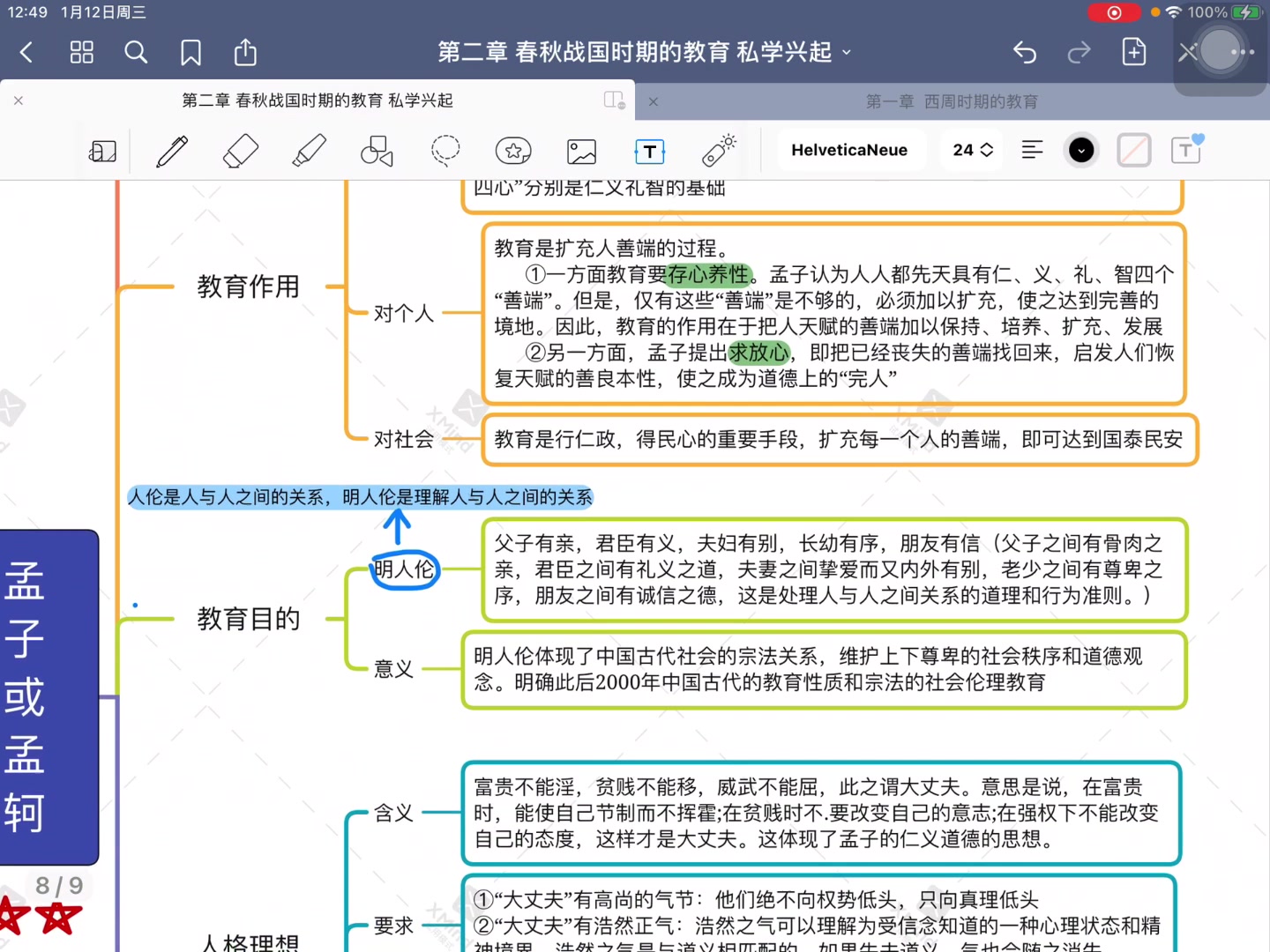This screenshot has width=1270, height=952.
Task: Select the Image insert tool
Action: pos(581,152)
